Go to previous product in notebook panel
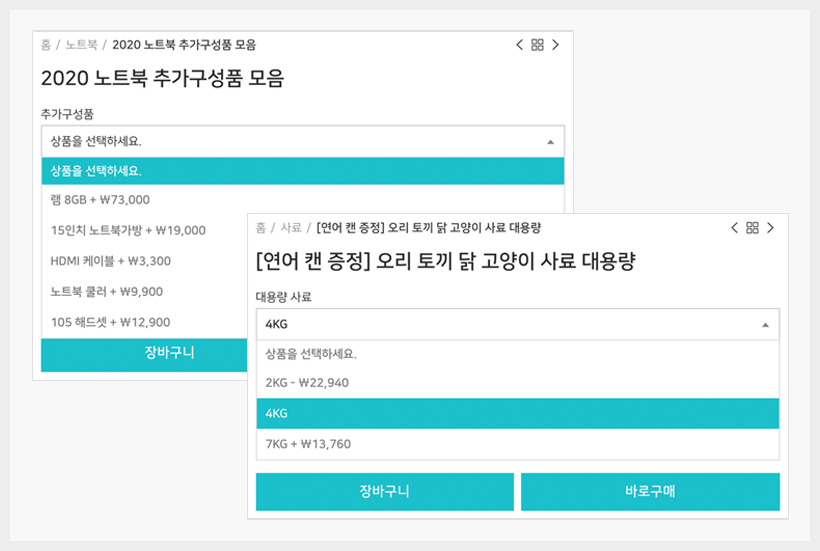The width and height of the screenshot is (820, 551). click(519, 45)
